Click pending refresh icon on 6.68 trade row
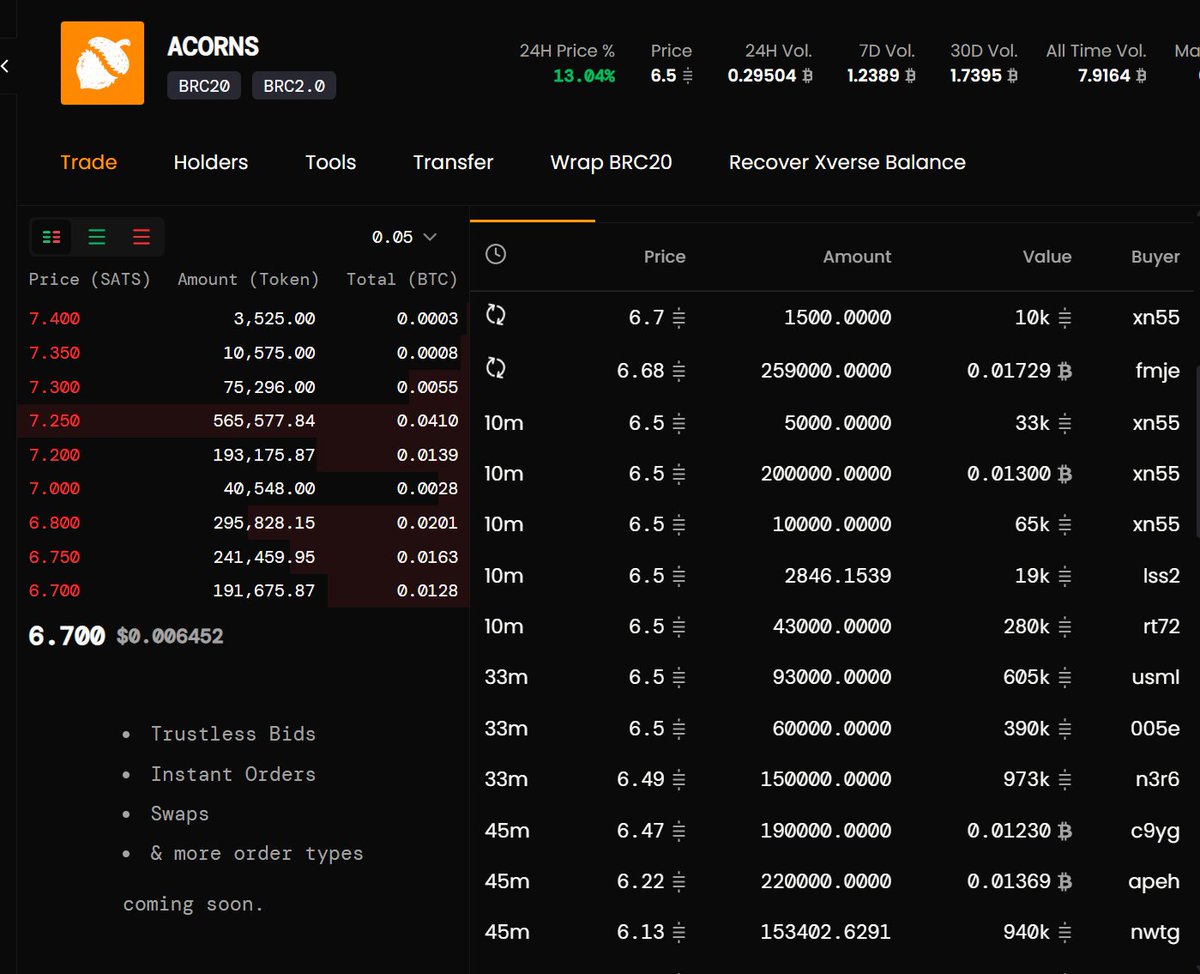Image resolution: width=1200 pixels, height=974 pixels. [495, 368]
